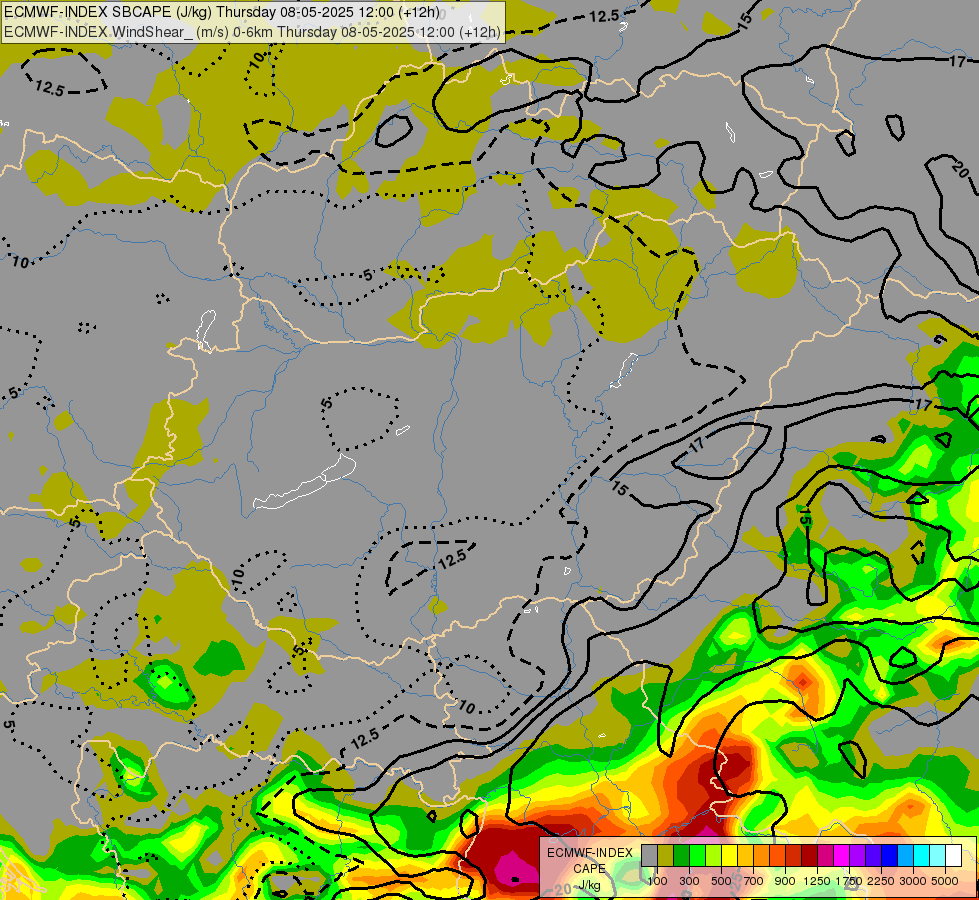
Task: Select the brick red swatch right of the 900 tick
Action: (794, 855)
